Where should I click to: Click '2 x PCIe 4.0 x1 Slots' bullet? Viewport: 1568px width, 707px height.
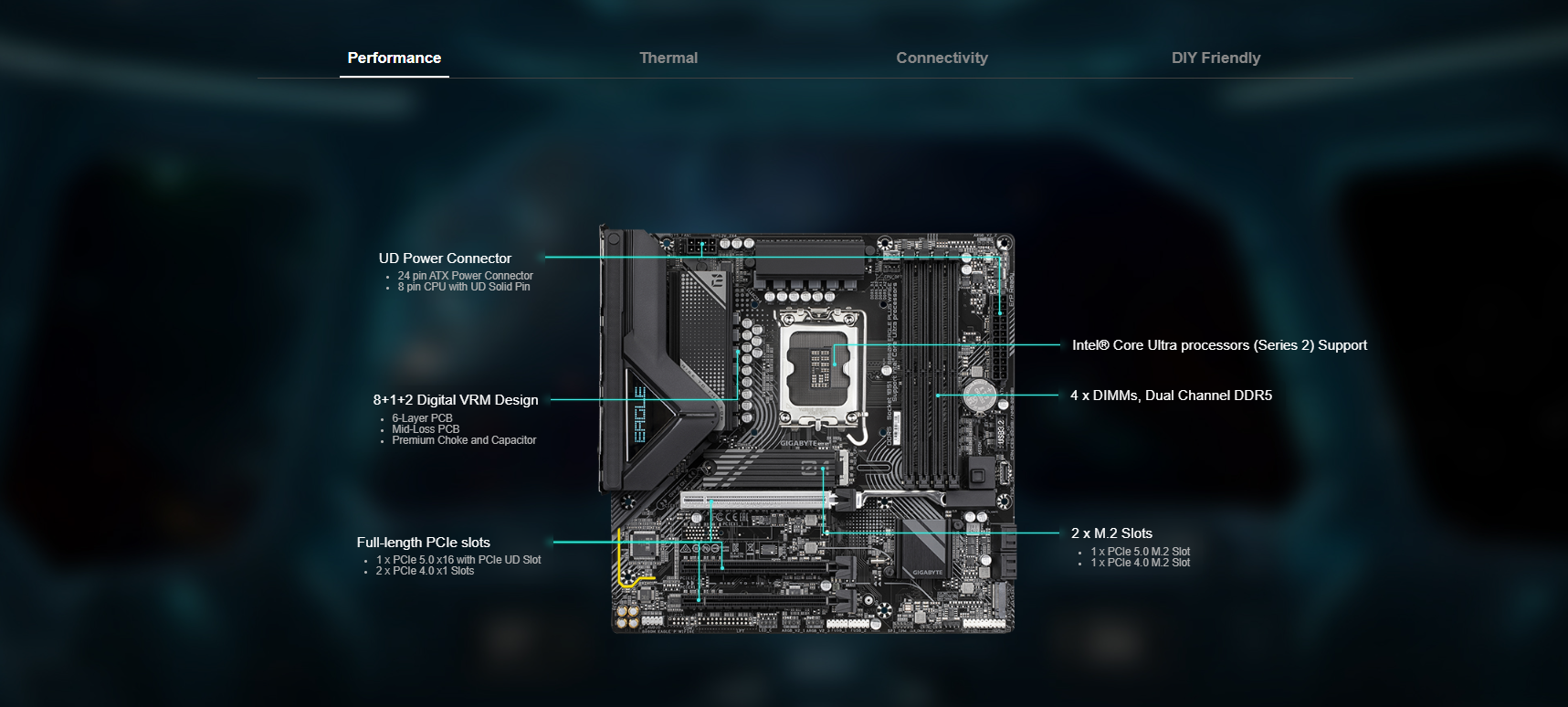click(x=425, y=571)
